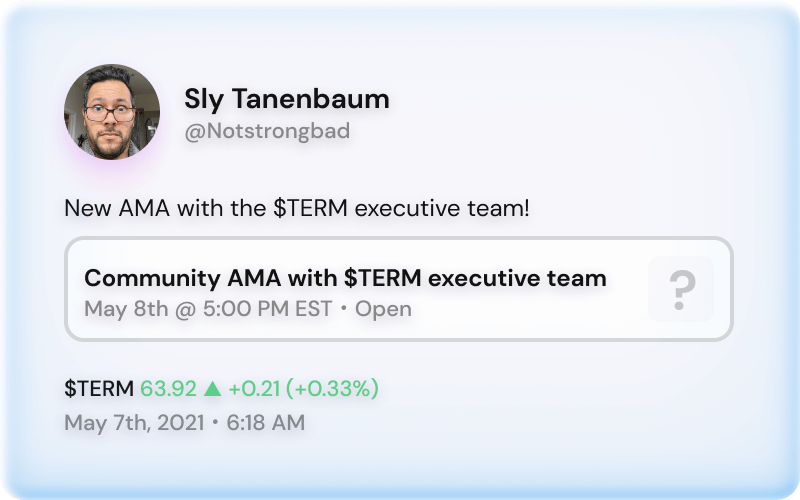The image size is (800, 500).
Task: Click the 6:18 AM post time
Action: click(x=266, y=423)
